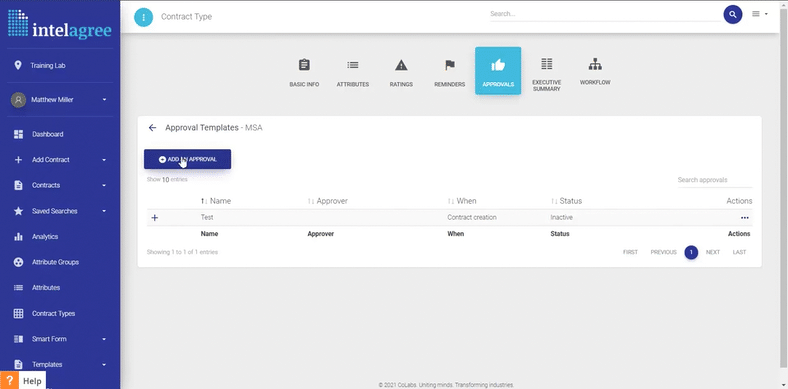Go to the NEXT page
The image size is (788, 389).
713,252
